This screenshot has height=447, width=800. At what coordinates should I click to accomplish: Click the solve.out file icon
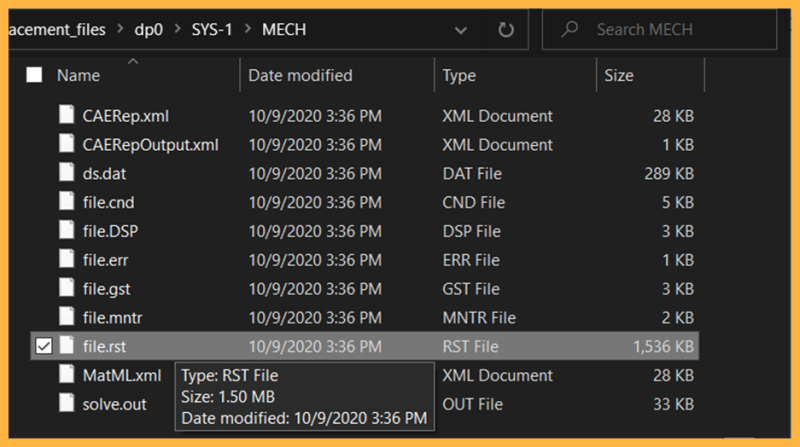[67, 404]
